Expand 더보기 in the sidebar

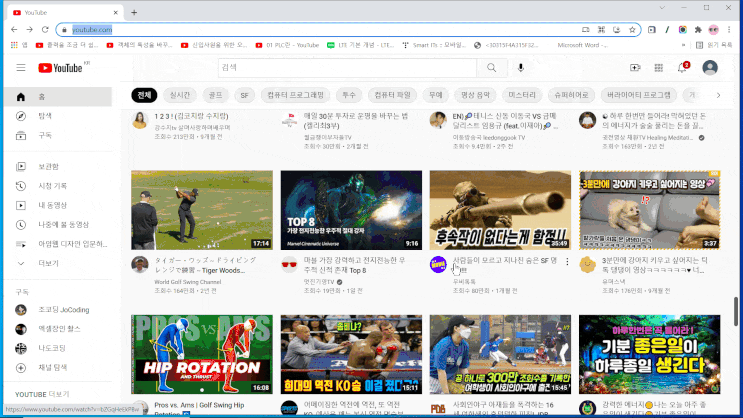[58, 263]
